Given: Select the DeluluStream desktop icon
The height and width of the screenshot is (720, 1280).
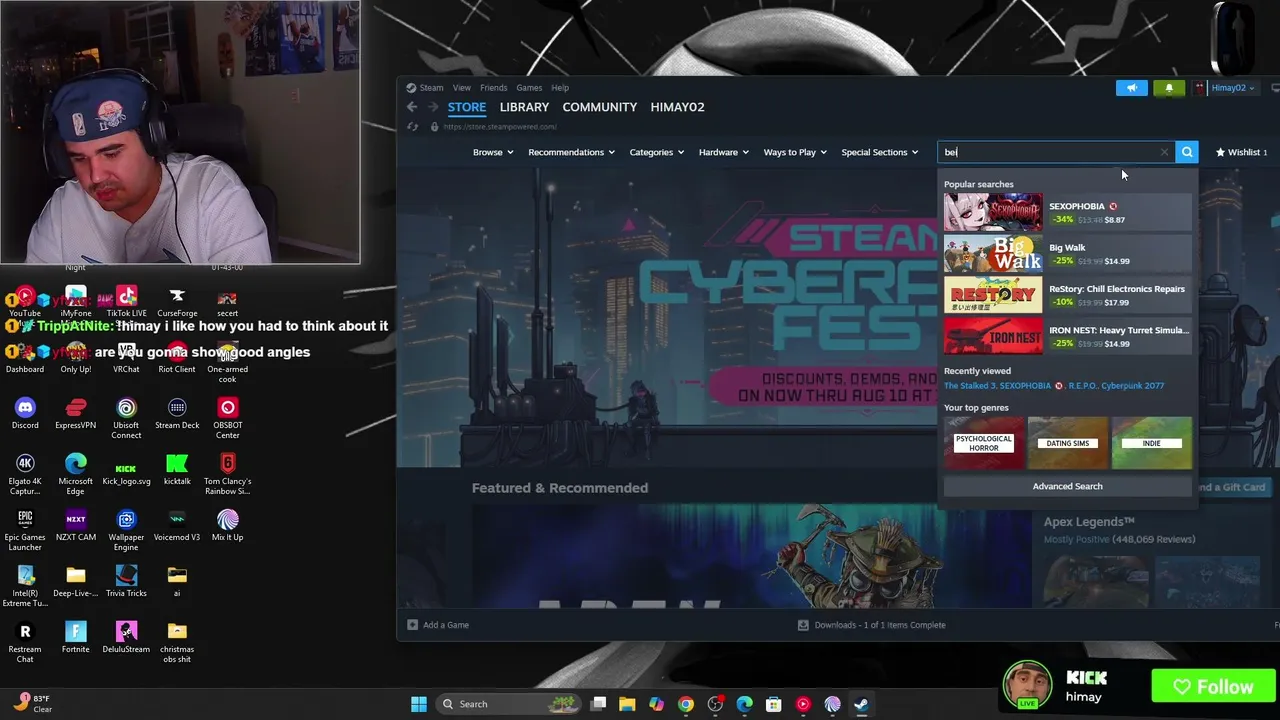Looking at the screenshot, I should [x=126, y=637].
